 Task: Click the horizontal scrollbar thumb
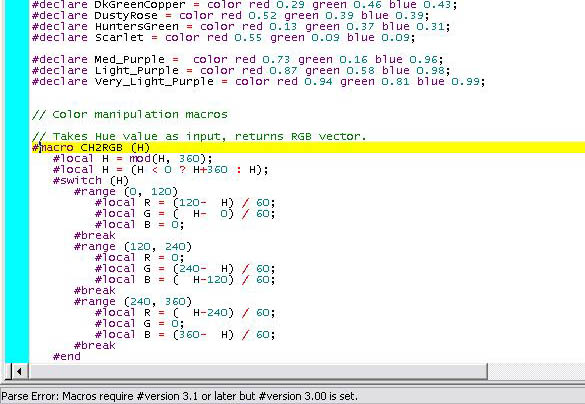tap(258, 371)
